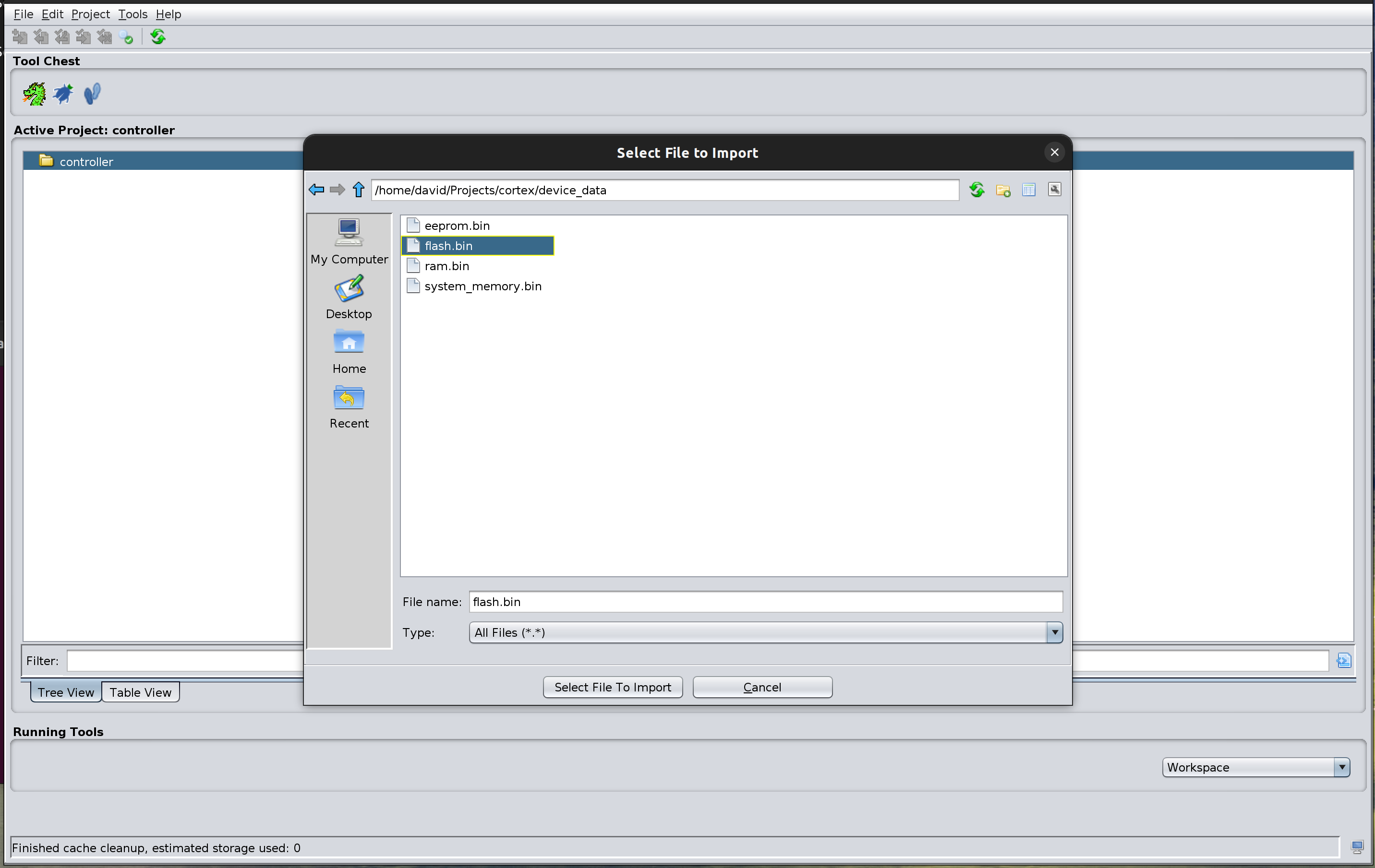The width and height of the screenshot is (1375, 868).
Task: Click the Check Out file toolbar icon
Action: [x=40, y=37]
